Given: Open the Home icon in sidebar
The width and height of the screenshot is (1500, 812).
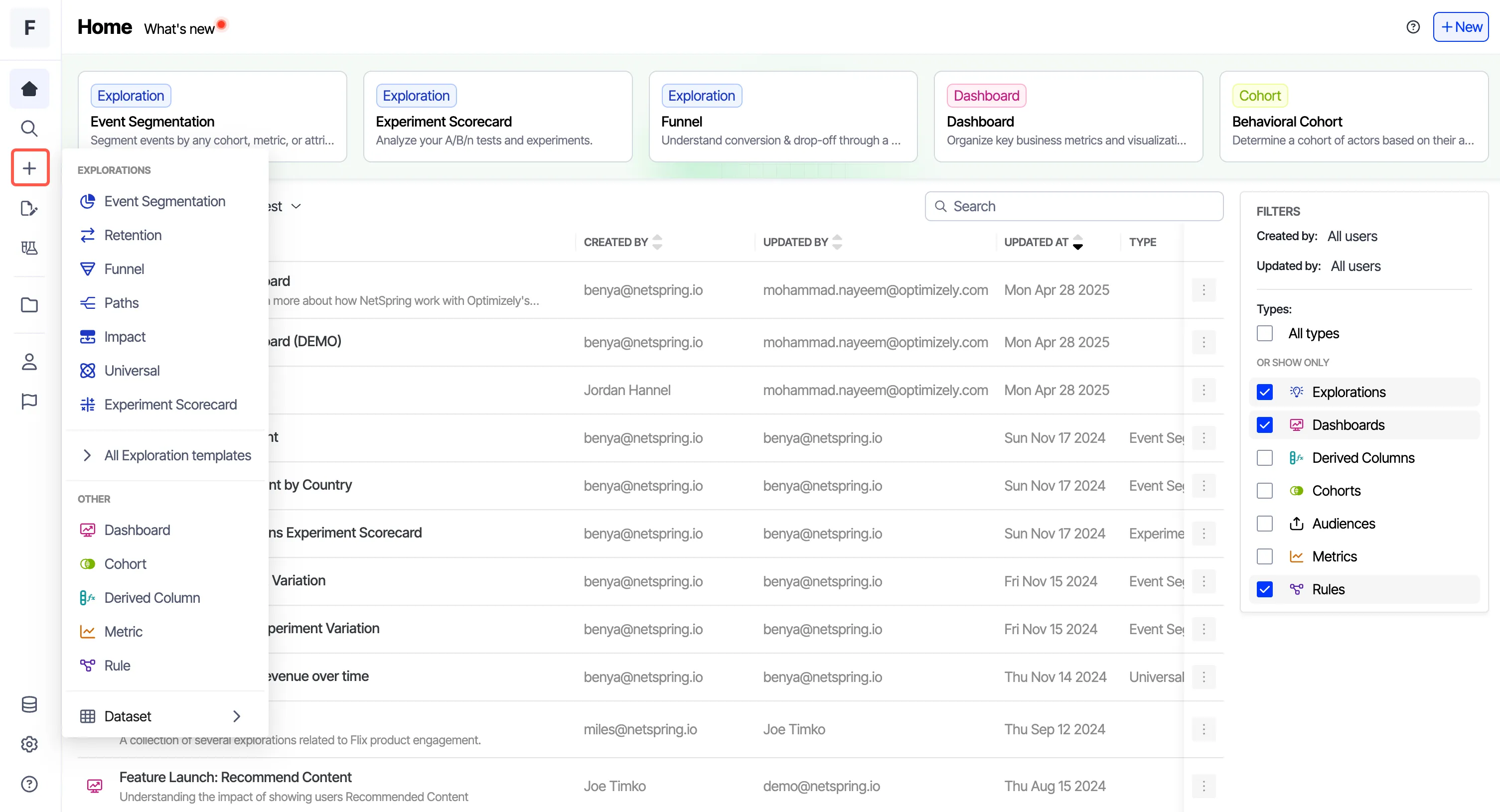Looking at the screenshot, I should coord(29,89).
